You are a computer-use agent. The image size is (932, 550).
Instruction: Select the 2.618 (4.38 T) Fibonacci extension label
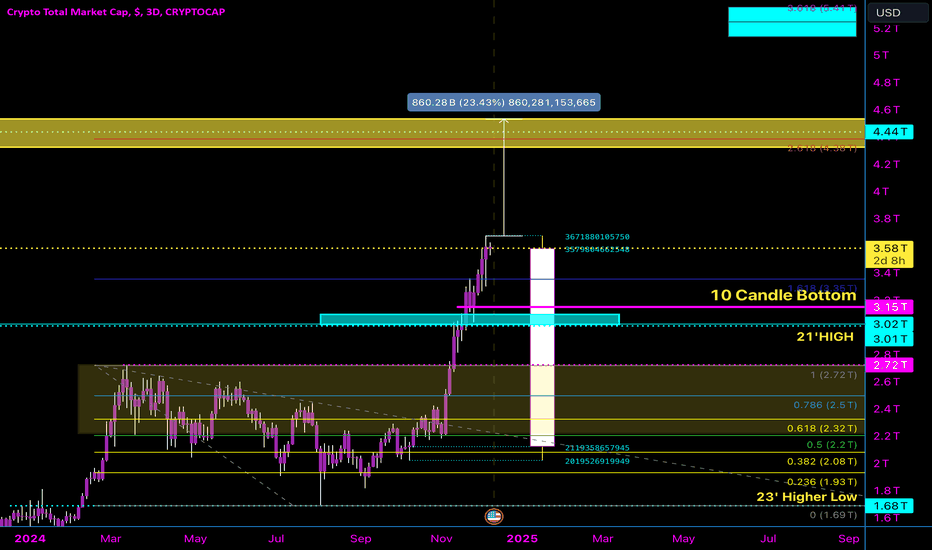pos(822,148)
